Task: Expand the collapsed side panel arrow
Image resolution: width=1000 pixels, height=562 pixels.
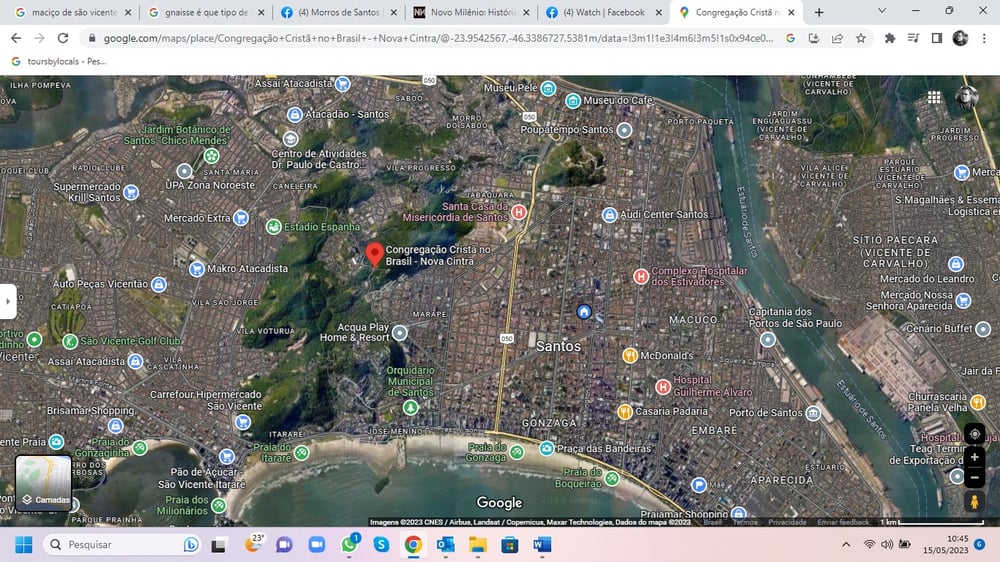Action: (7, 301)
